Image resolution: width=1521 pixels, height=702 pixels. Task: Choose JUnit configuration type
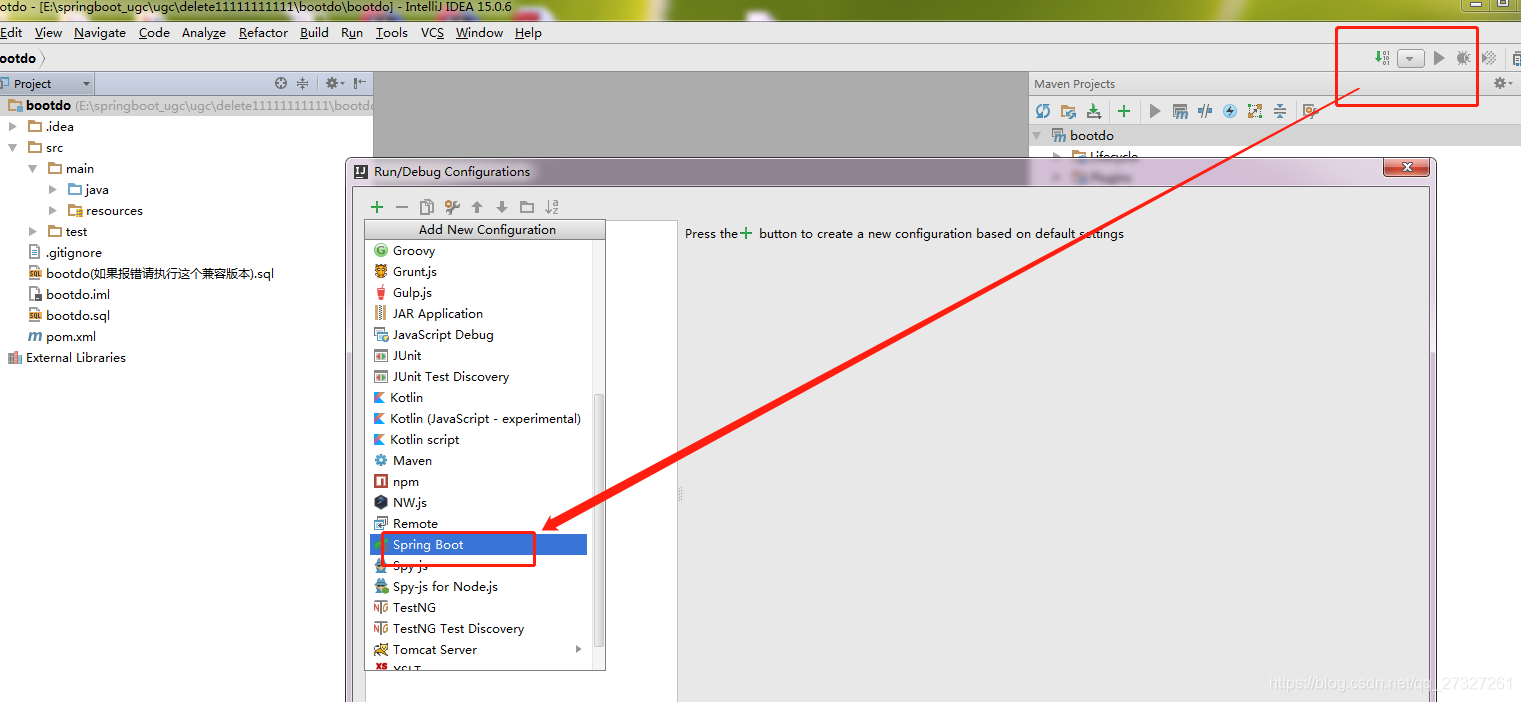coord(478,355)
